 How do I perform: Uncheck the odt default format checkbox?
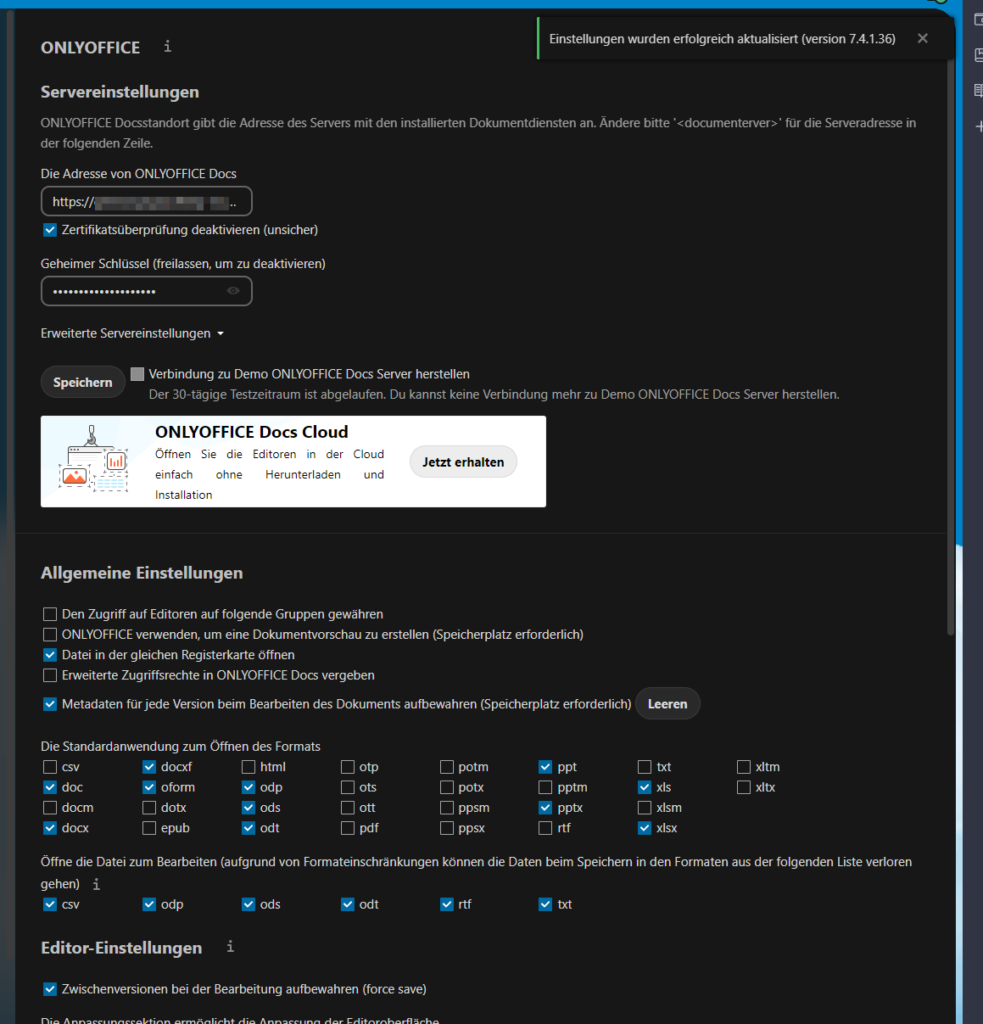click(x=248, y=827)
